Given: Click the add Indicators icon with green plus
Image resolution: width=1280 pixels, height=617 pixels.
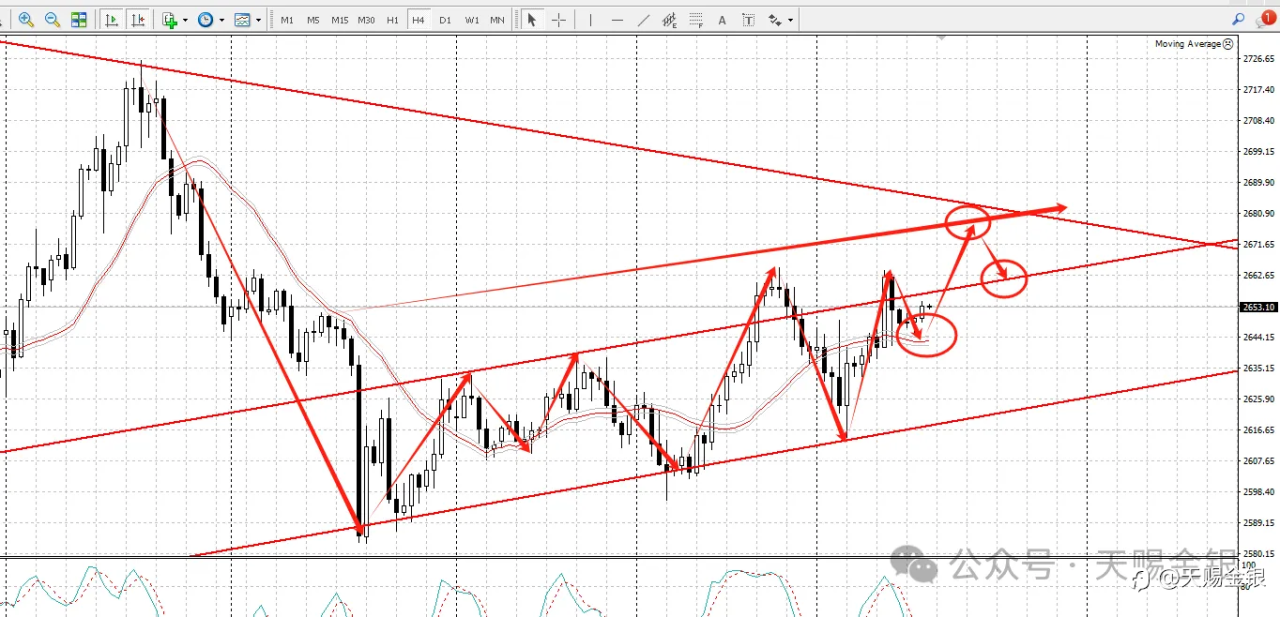Looking at the screenshot, I should (170, 19).
